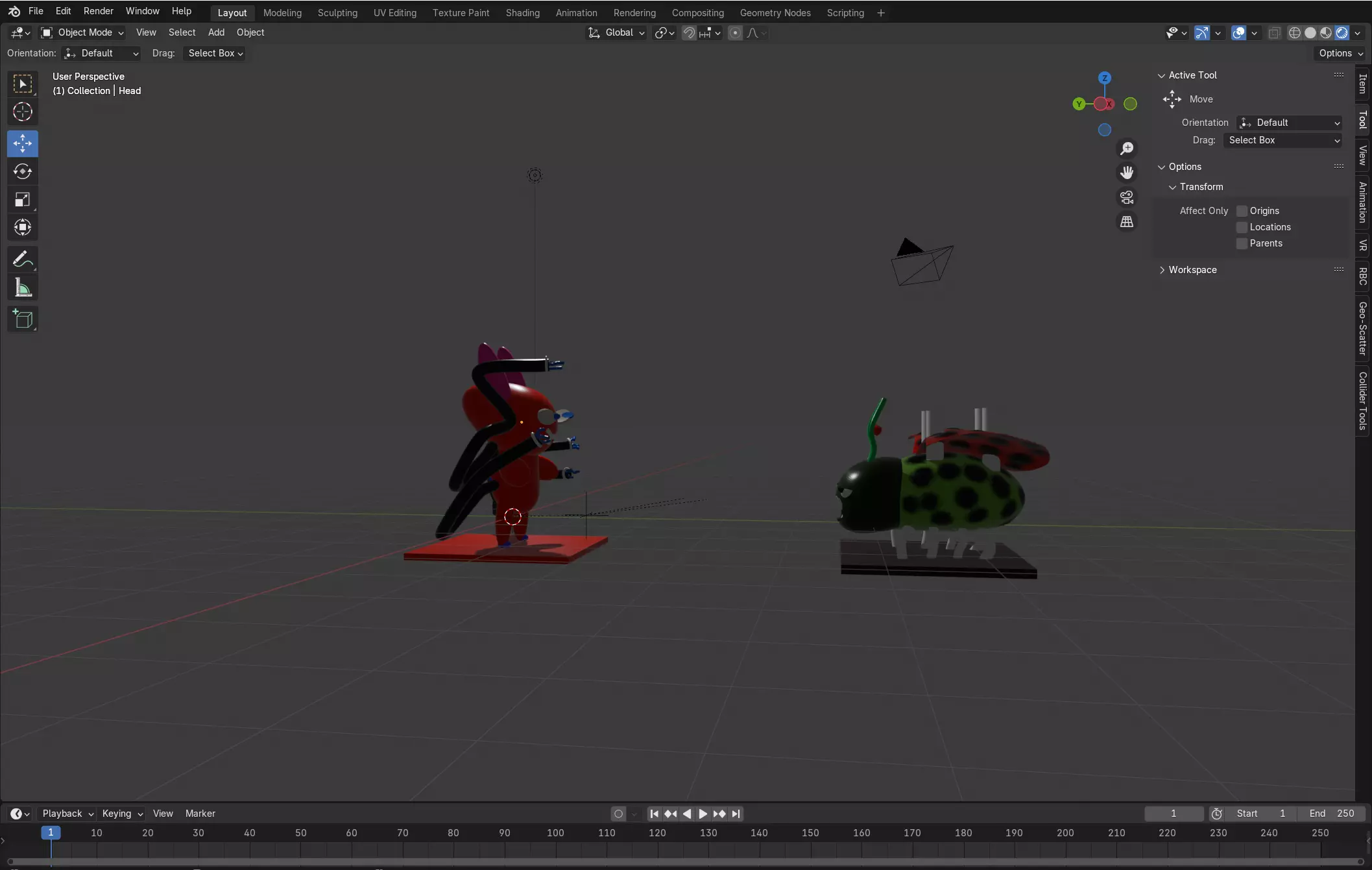
Task: Click the zoom viewport magnifier icon
Action: coord(1127,149)
